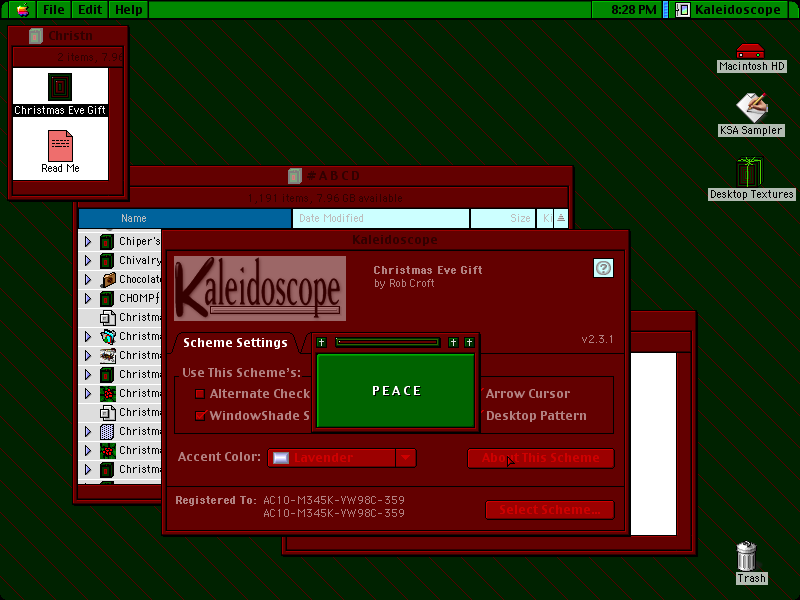Open the Help menu

(x=129, y=10)
